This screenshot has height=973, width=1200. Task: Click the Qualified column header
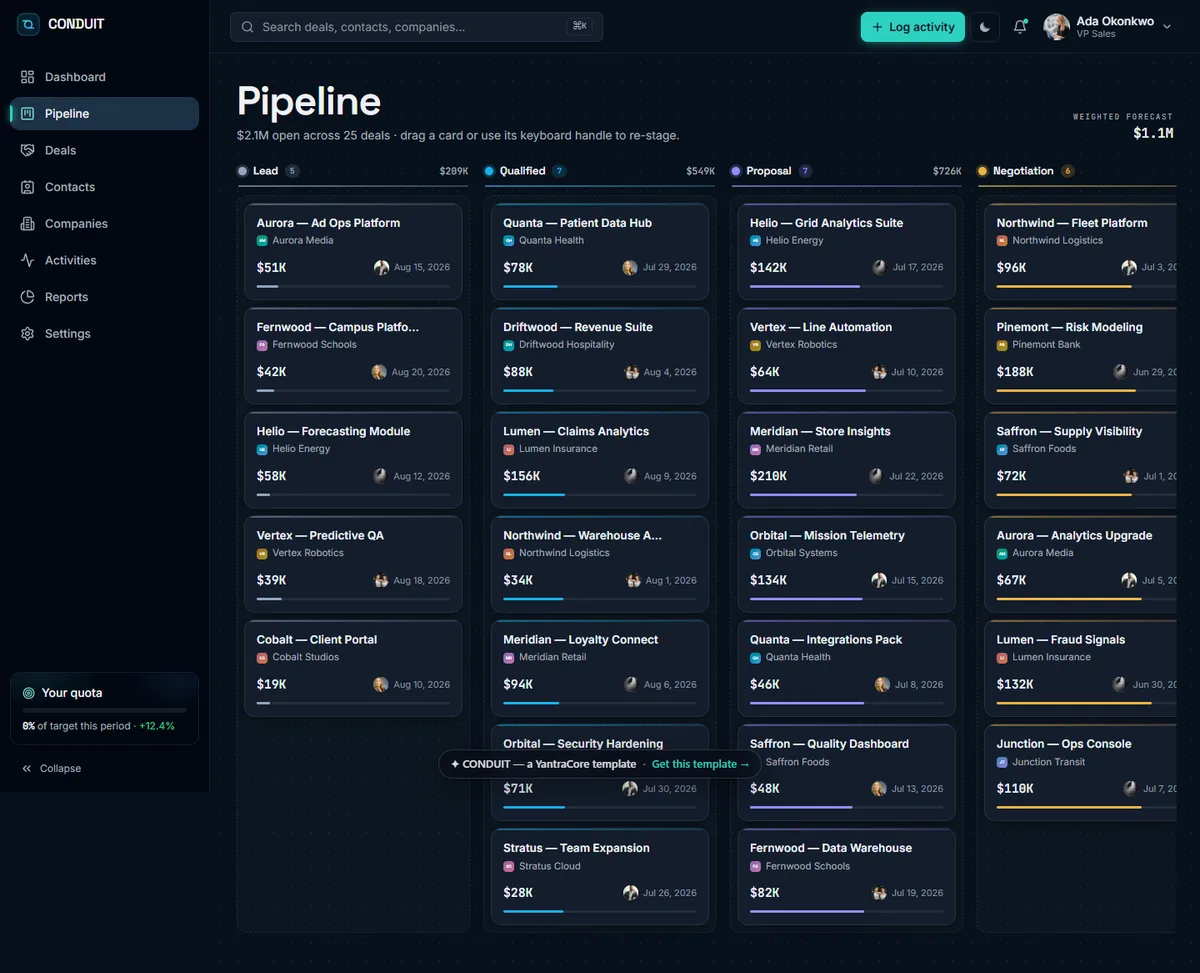[x=599, y=171]
